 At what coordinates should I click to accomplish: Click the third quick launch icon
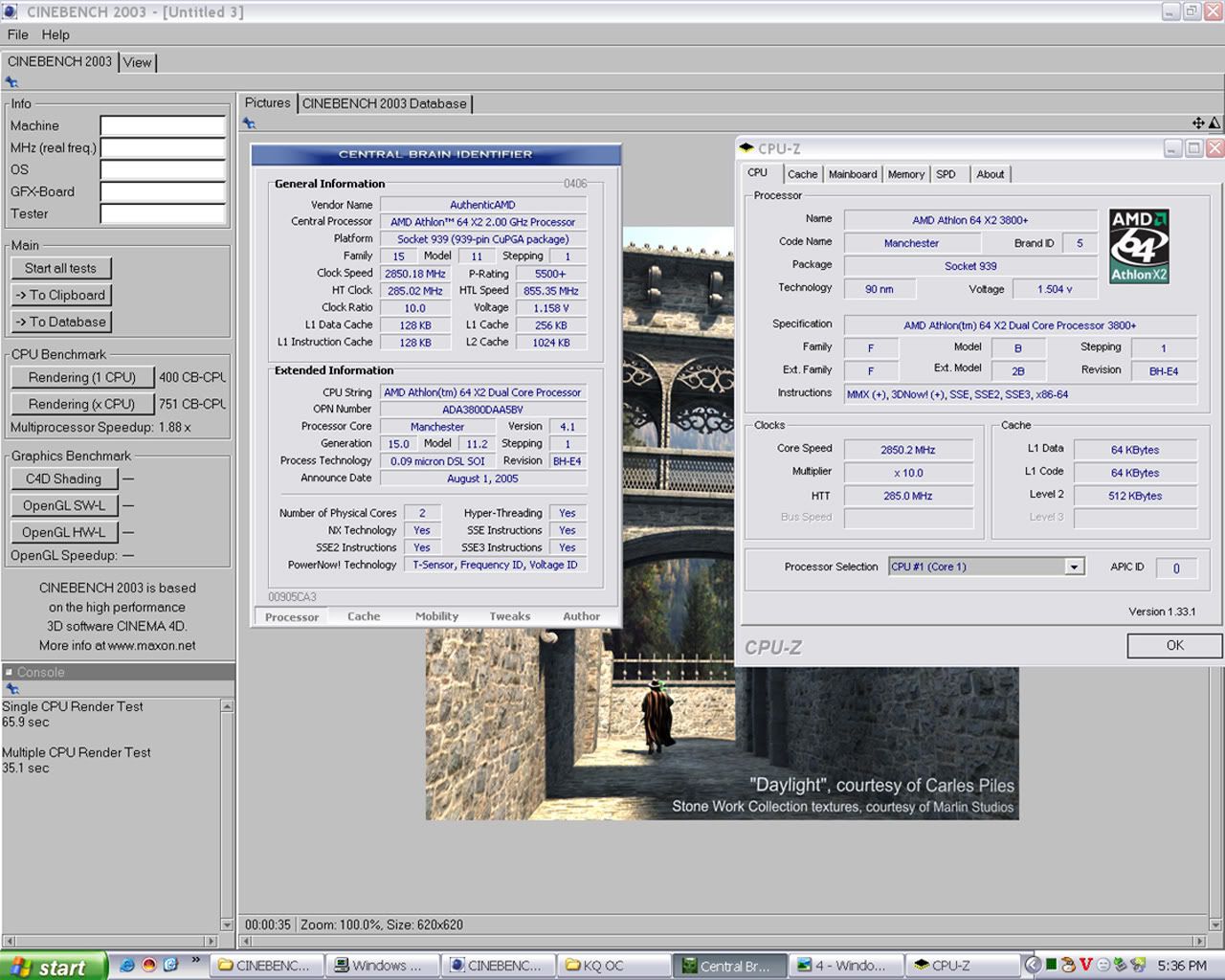point(171,965)
